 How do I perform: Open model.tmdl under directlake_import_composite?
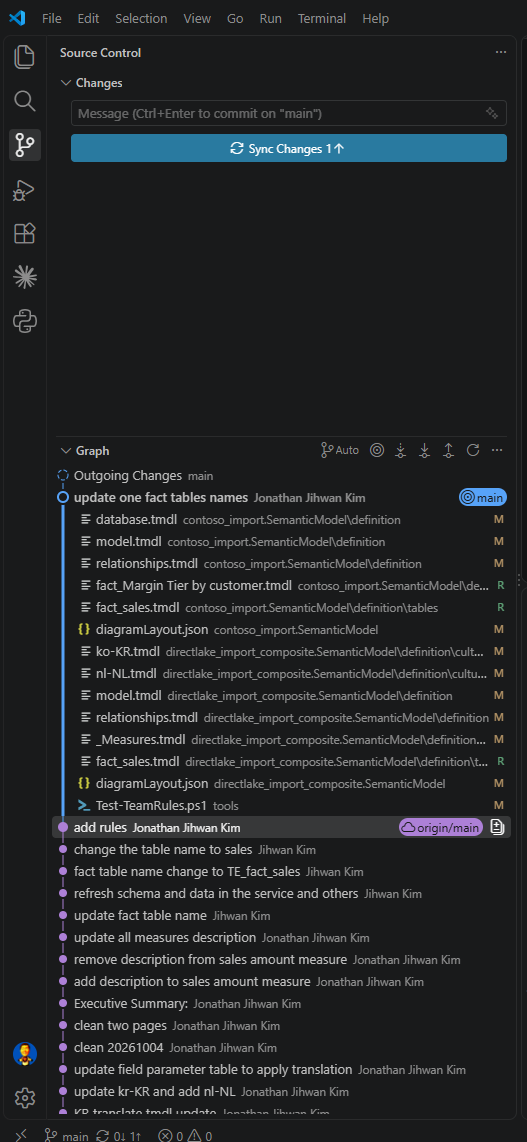(282, 695)
